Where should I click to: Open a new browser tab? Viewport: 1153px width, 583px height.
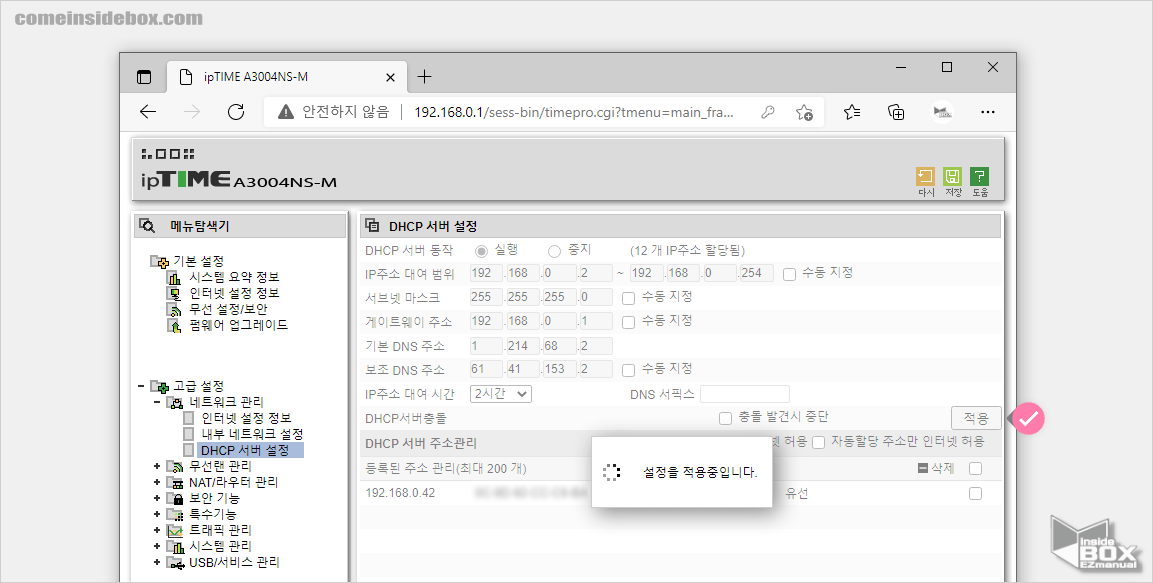424,76
